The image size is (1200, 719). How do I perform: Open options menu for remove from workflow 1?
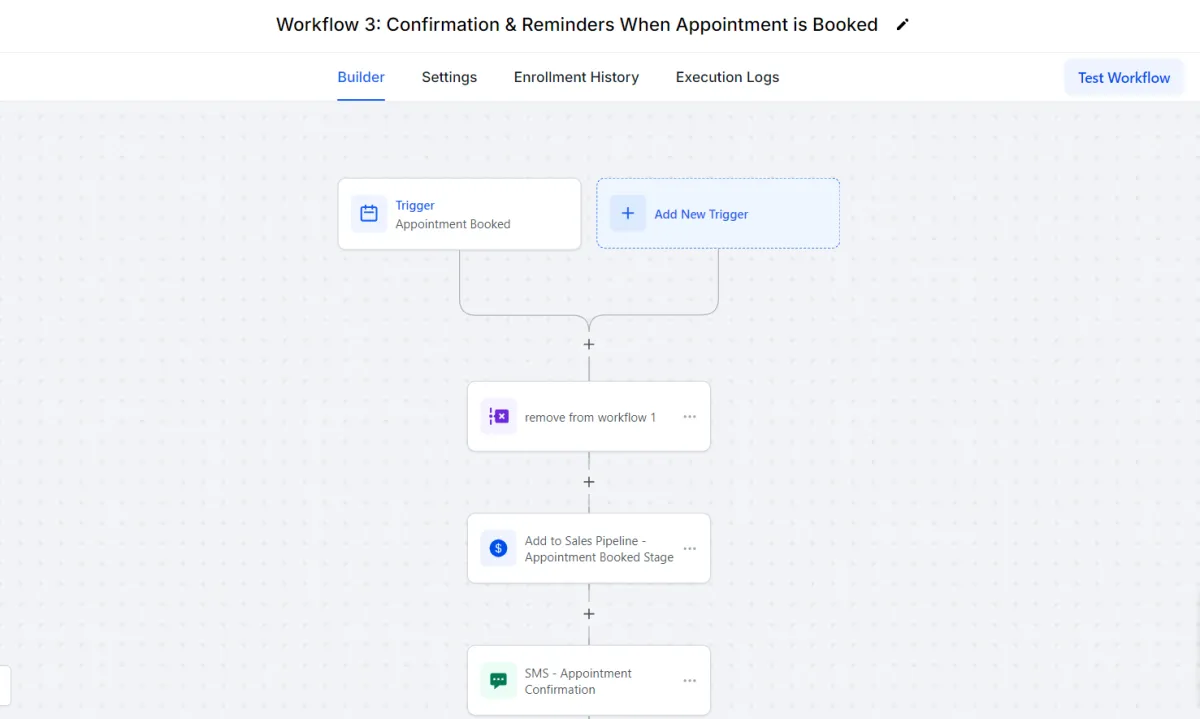point(690,417)
